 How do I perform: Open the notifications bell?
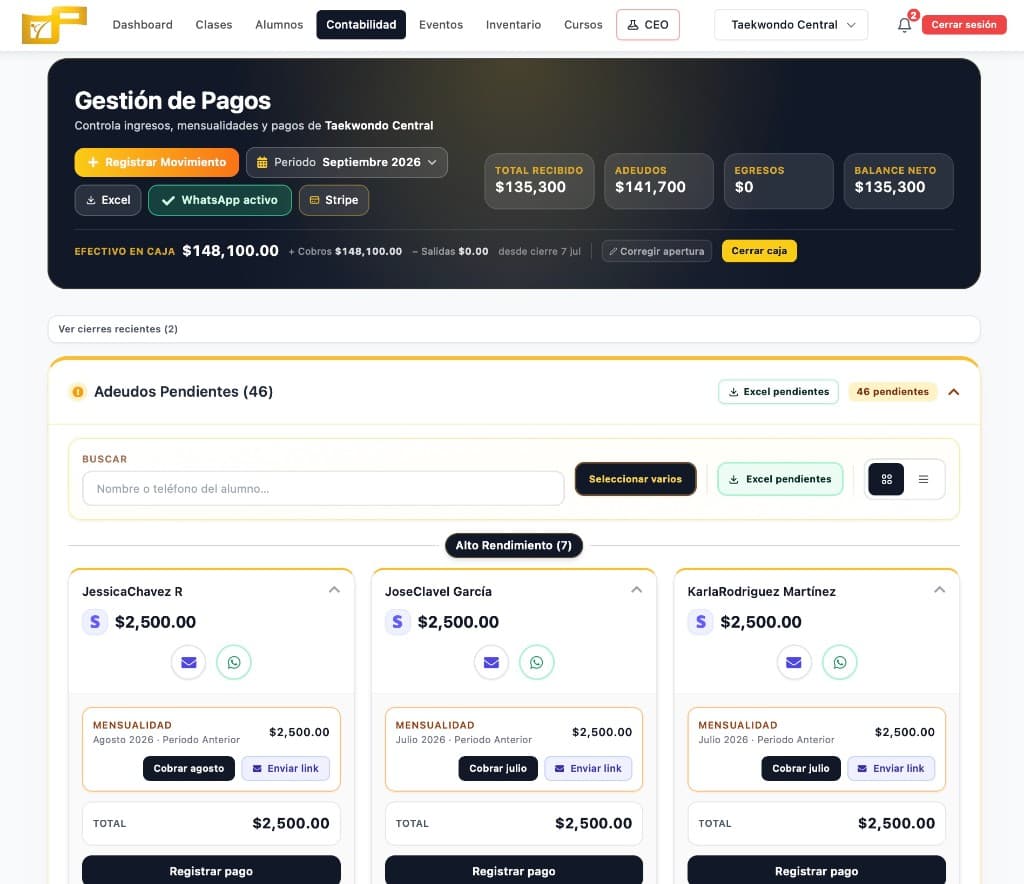pos(904,25)
